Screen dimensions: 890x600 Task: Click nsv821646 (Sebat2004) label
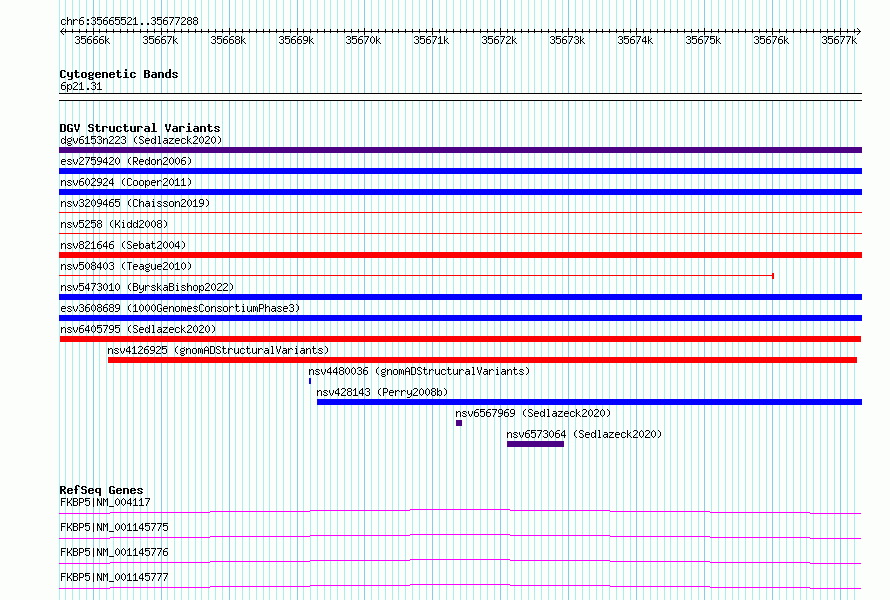point(123,245)
